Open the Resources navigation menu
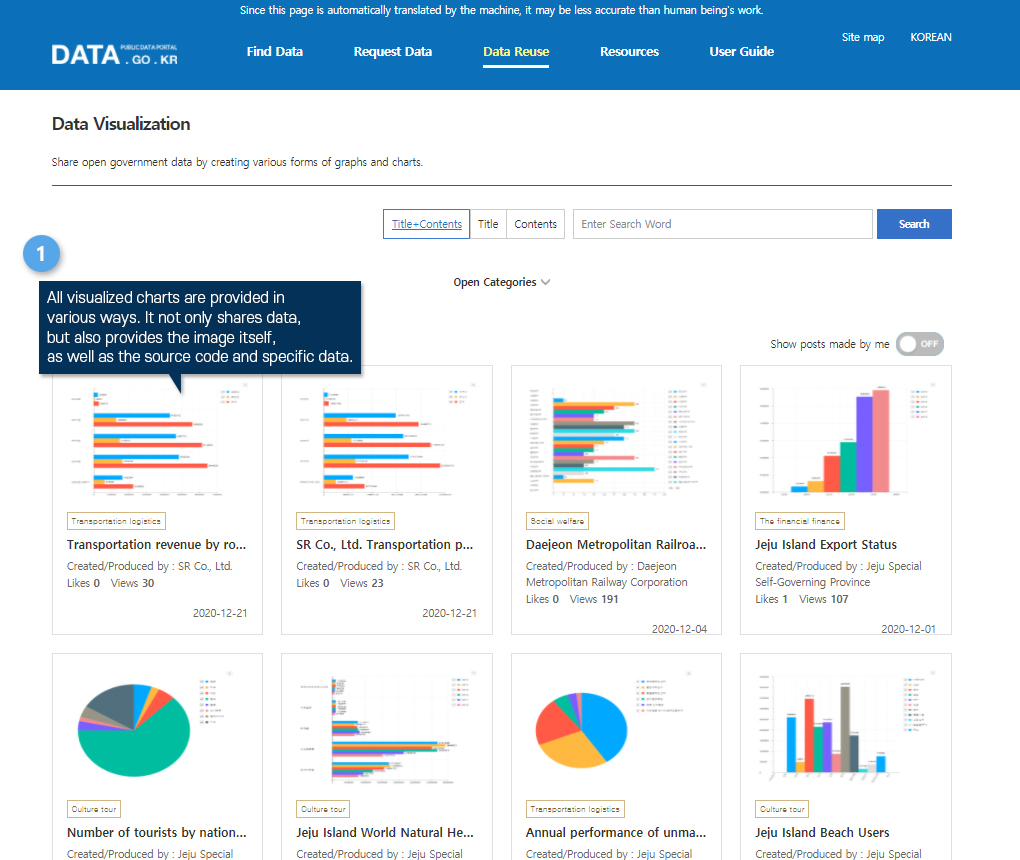1020x860 pixels. click(x=629, y=52)
